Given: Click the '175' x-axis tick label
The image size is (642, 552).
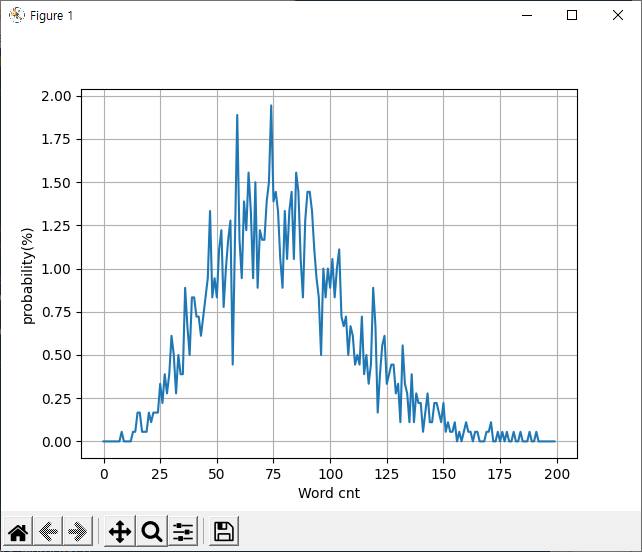Looking at the screenshot, I should (500, 474).
